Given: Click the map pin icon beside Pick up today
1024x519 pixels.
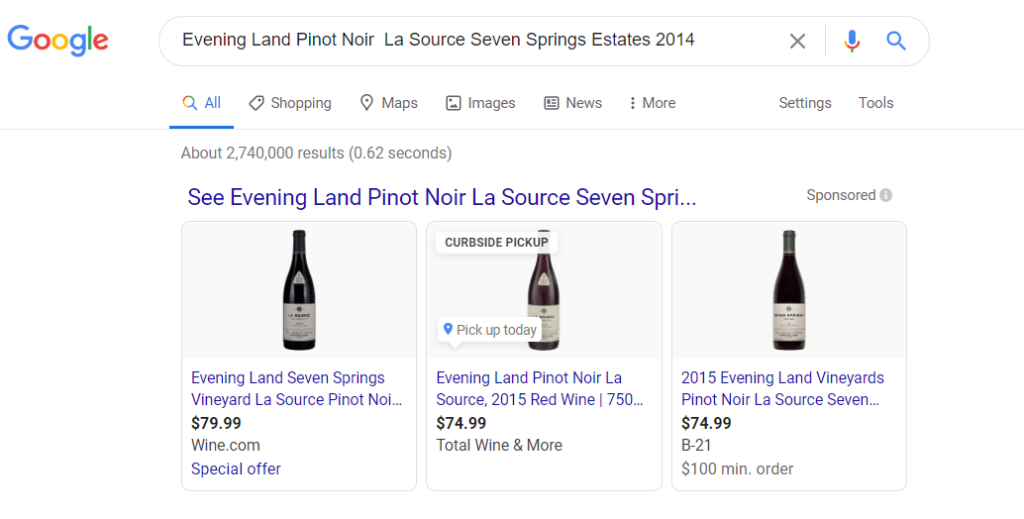Looking at the screenshot, I should pyautogui.click(x=447, y=329).
